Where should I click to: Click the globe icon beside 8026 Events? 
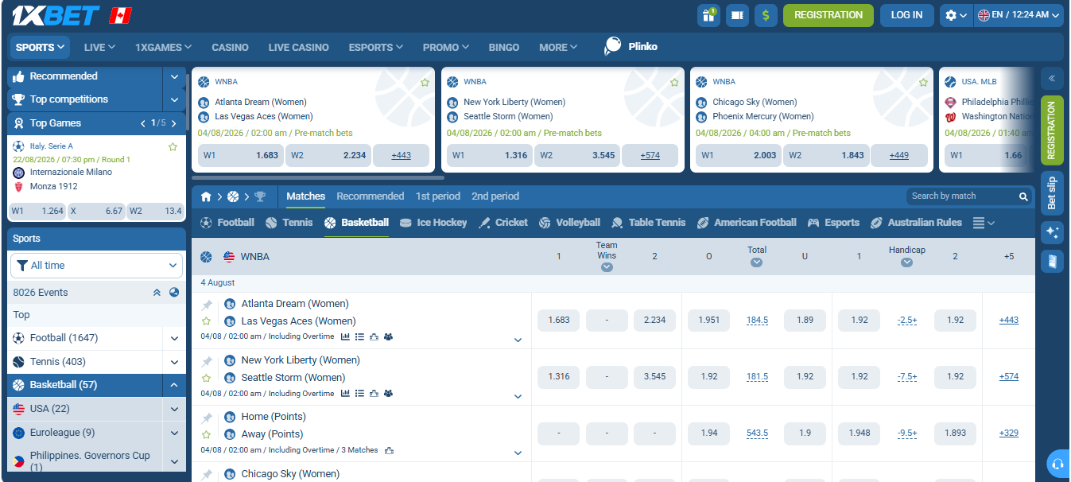click(173, 292)
